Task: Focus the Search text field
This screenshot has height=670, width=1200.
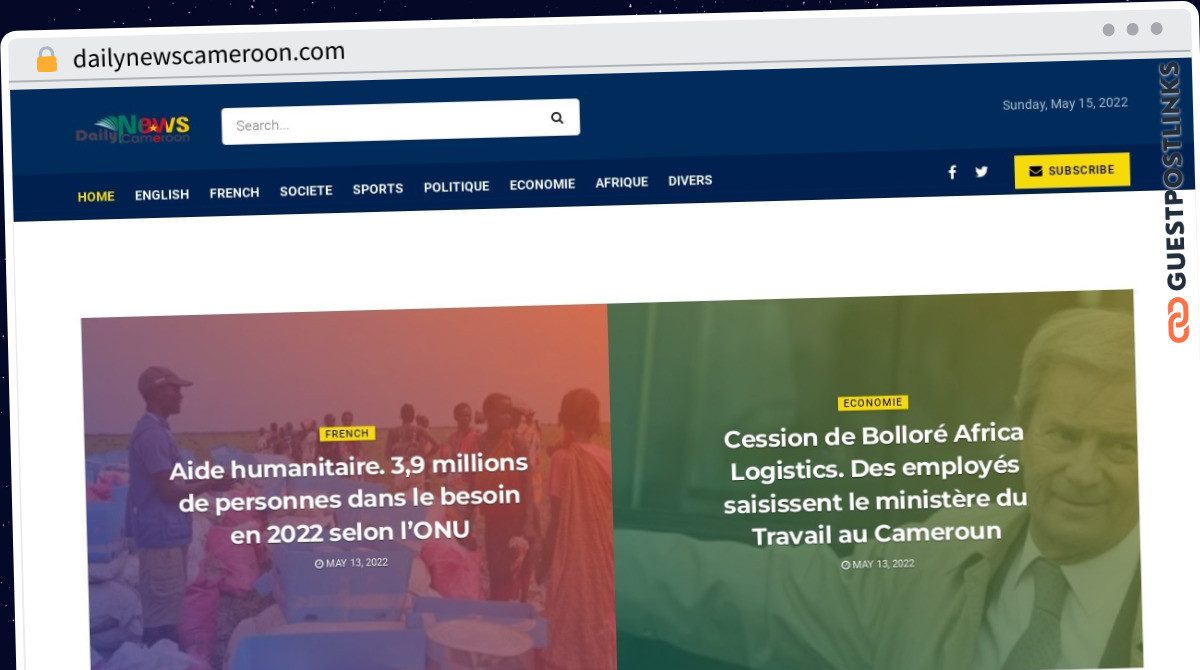Action: (x=386, y=123)
